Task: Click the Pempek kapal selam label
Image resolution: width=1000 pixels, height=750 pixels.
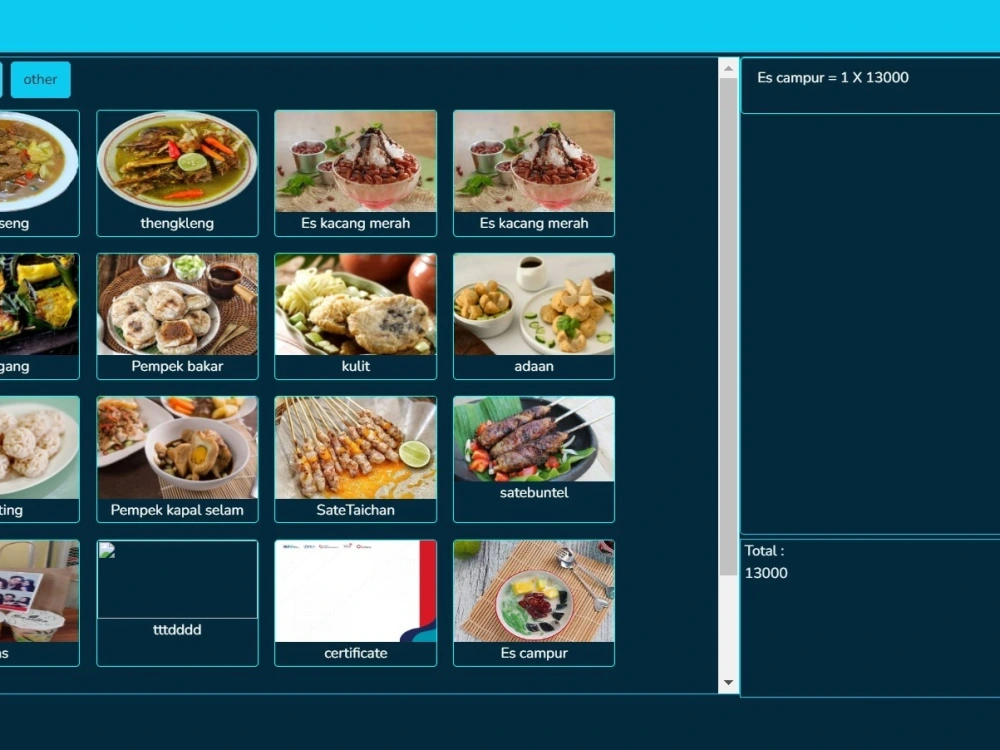Action: tap(177, 510)
